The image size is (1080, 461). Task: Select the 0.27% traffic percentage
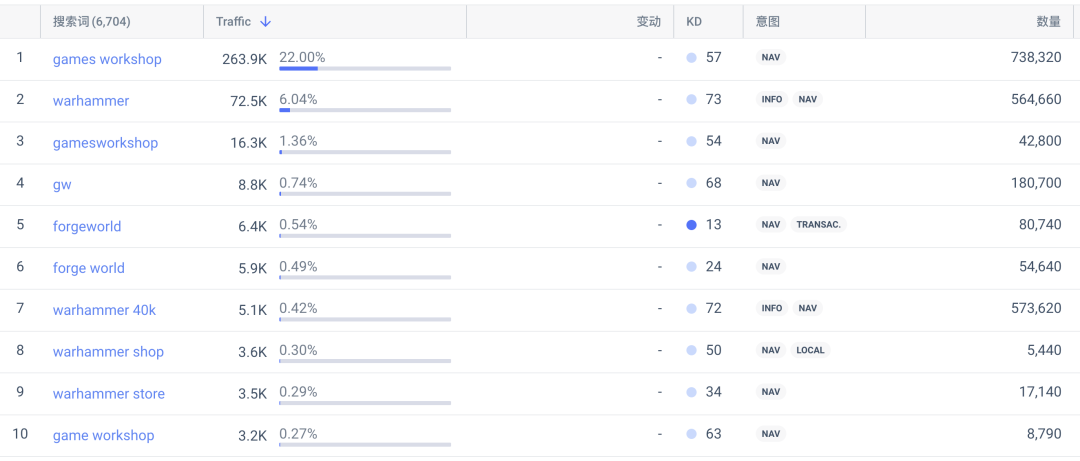tap(298, 433)
